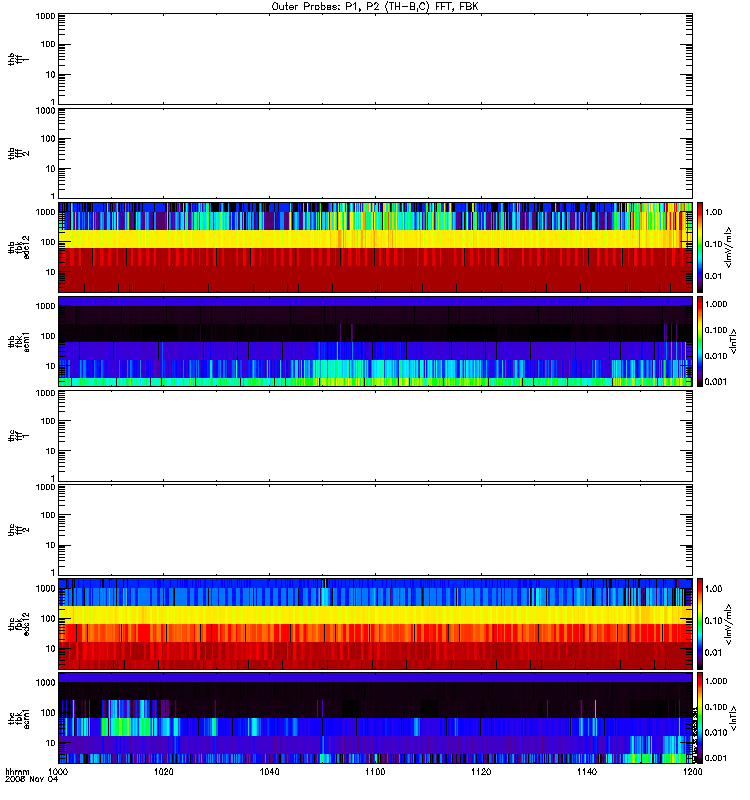Viewport: 750px width, 800px height.
Task: Click the 'thb fbk edc12' panel axis label
Action: coord(19,247)
